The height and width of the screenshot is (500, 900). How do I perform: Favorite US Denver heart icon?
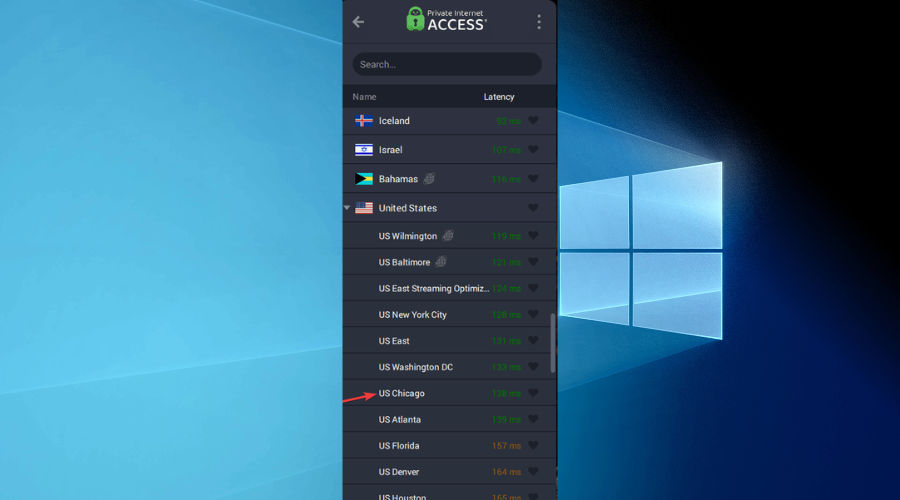pos(533,472)
